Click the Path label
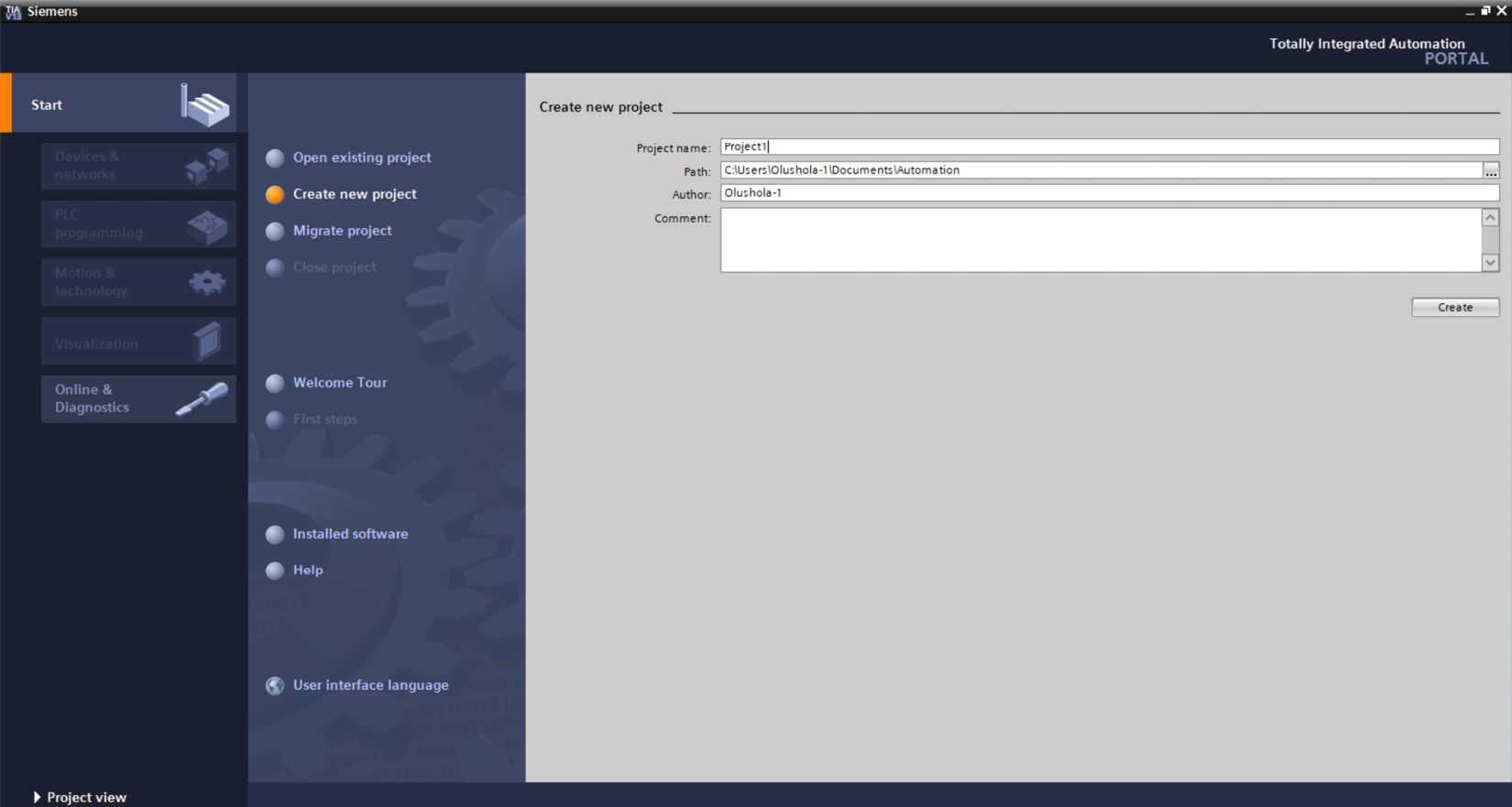 [x=697, y=172]
